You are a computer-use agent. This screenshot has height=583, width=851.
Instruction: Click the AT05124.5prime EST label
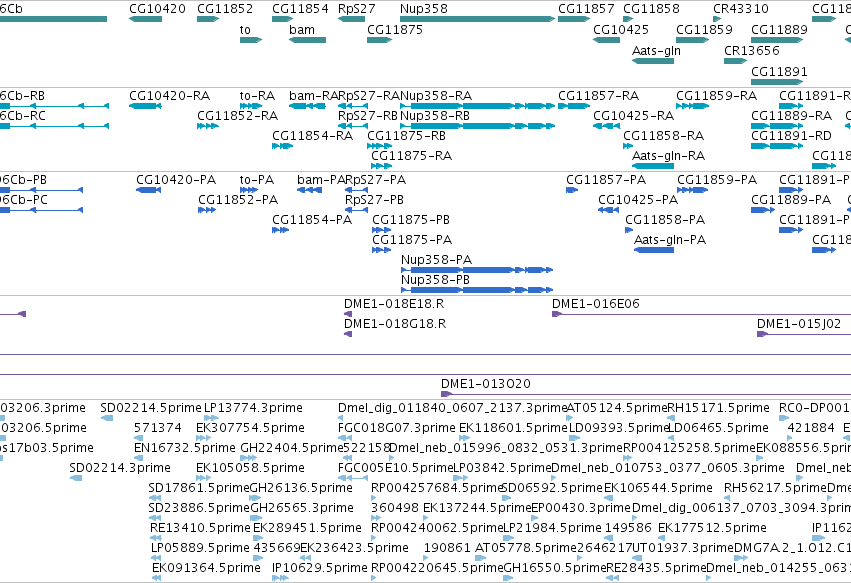[x=616, y=408]
